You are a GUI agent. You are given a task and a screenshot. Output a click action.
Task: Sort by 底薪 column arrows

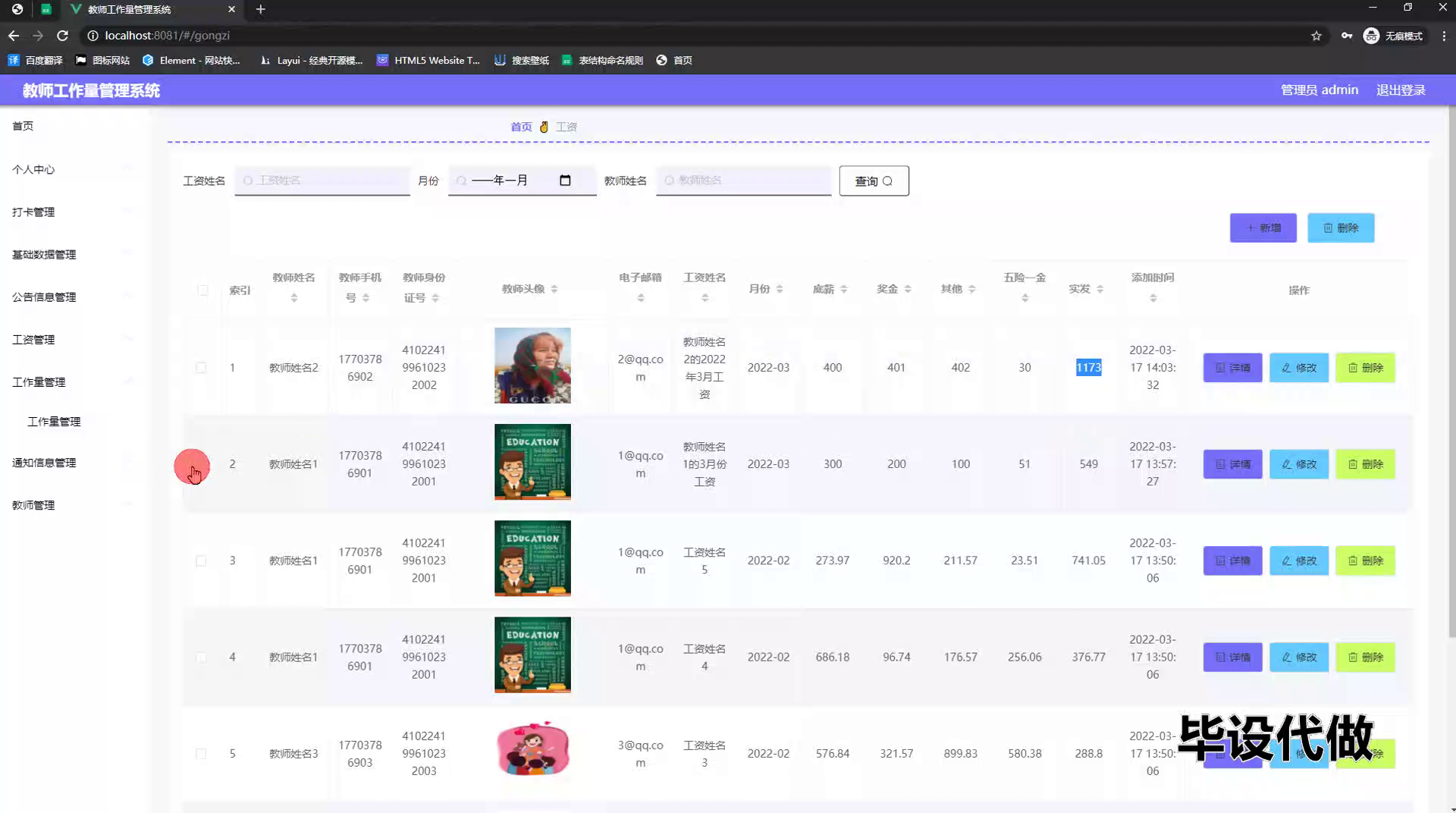click(x=843, y=289)
